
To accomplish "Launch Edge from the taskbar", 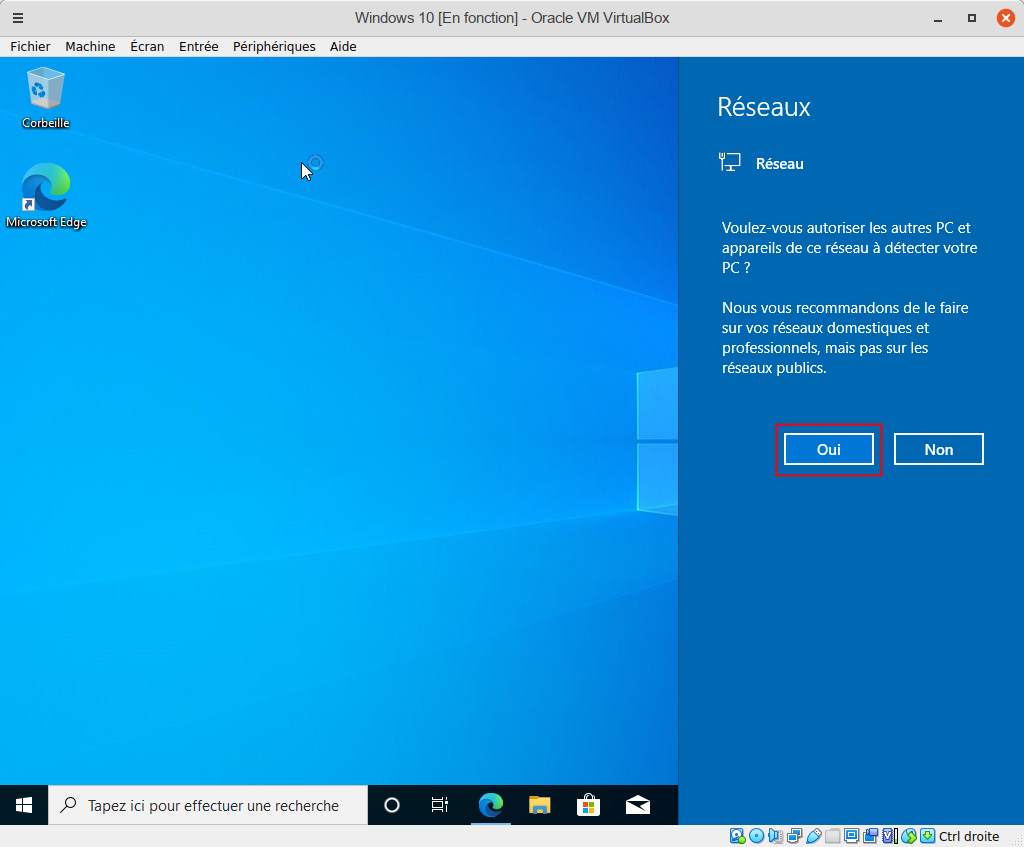I will pyautogui.click(x=490, y=805).
